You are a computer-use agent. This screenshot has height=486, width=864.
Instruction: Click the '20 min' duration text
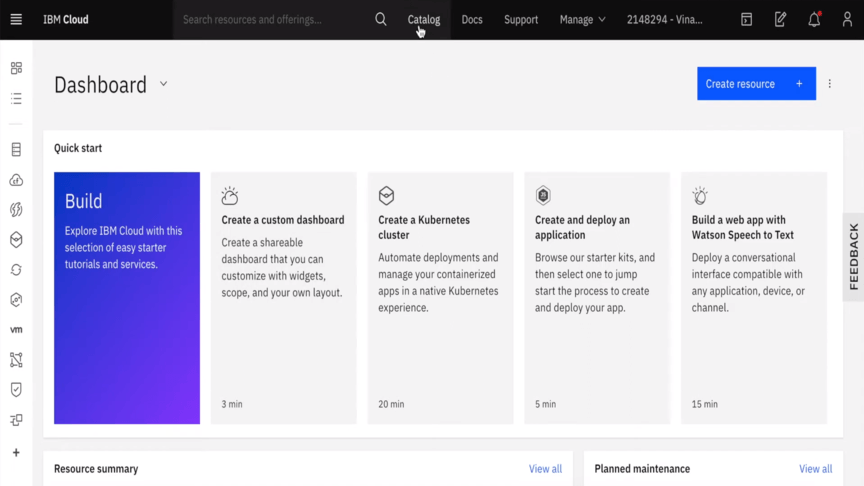391,404
